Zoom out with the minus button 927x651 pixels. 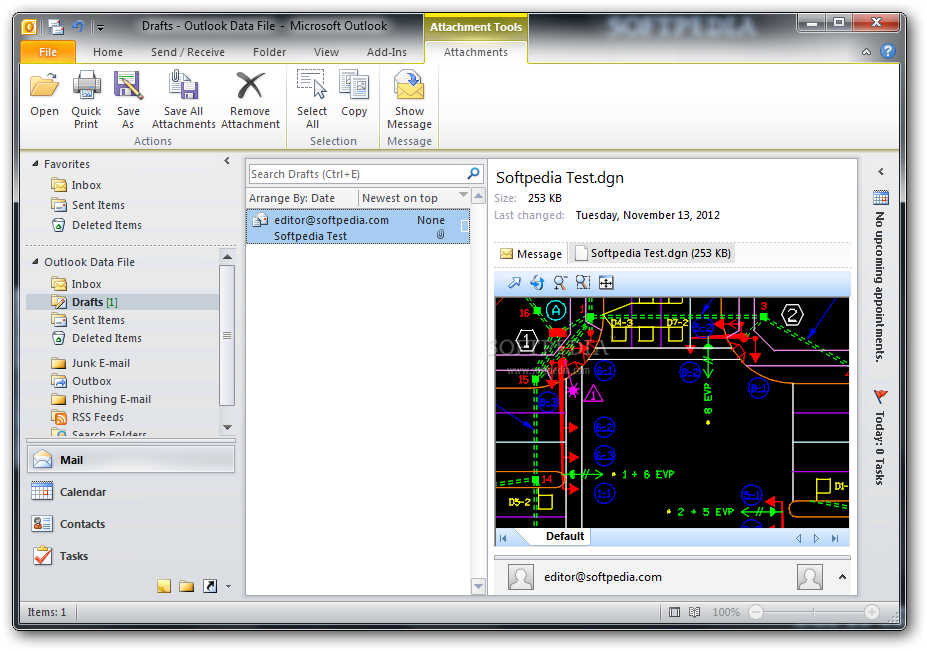[x=756, y=612]
